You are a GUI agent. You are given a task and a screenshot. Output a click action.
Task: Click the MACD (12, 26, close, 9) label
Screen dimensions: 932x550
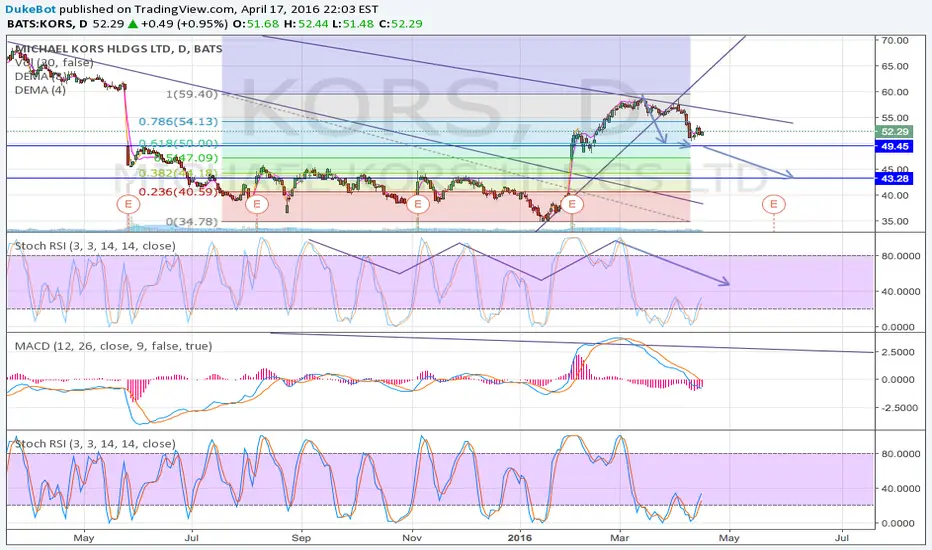[x=113, y=346]
